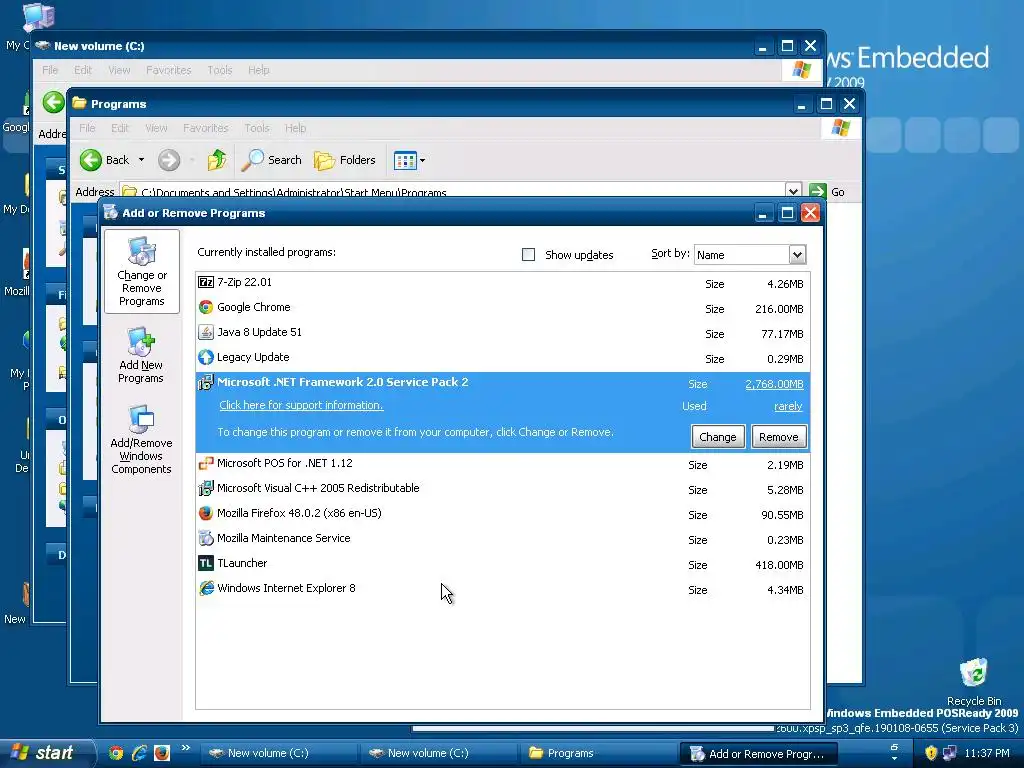Expand the Back button history arrow
Image resolution: width=1024 pixels, height=768 pixels.
[141, 160]
